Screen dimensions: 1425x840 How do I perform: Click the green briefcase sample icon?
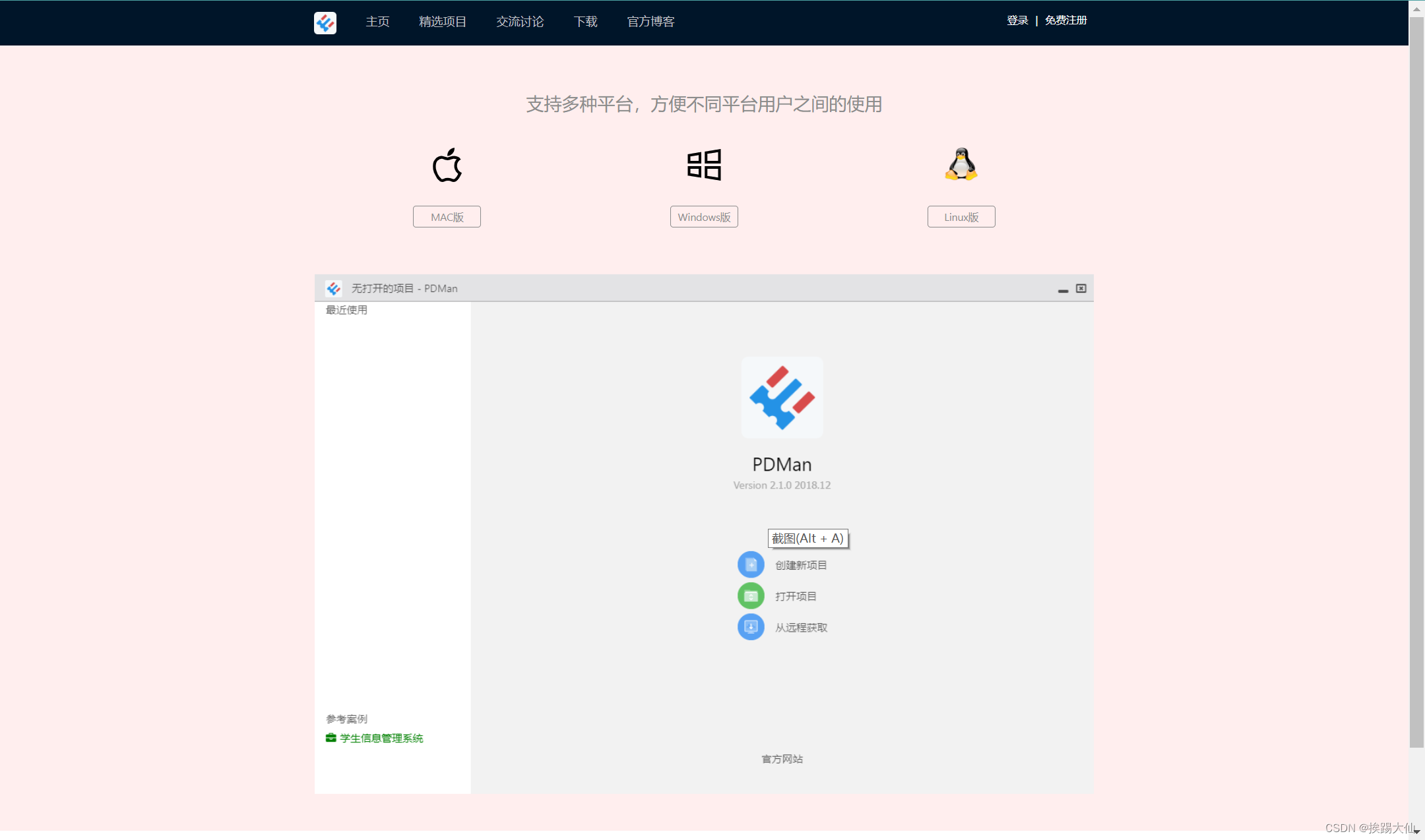(331, 738)
